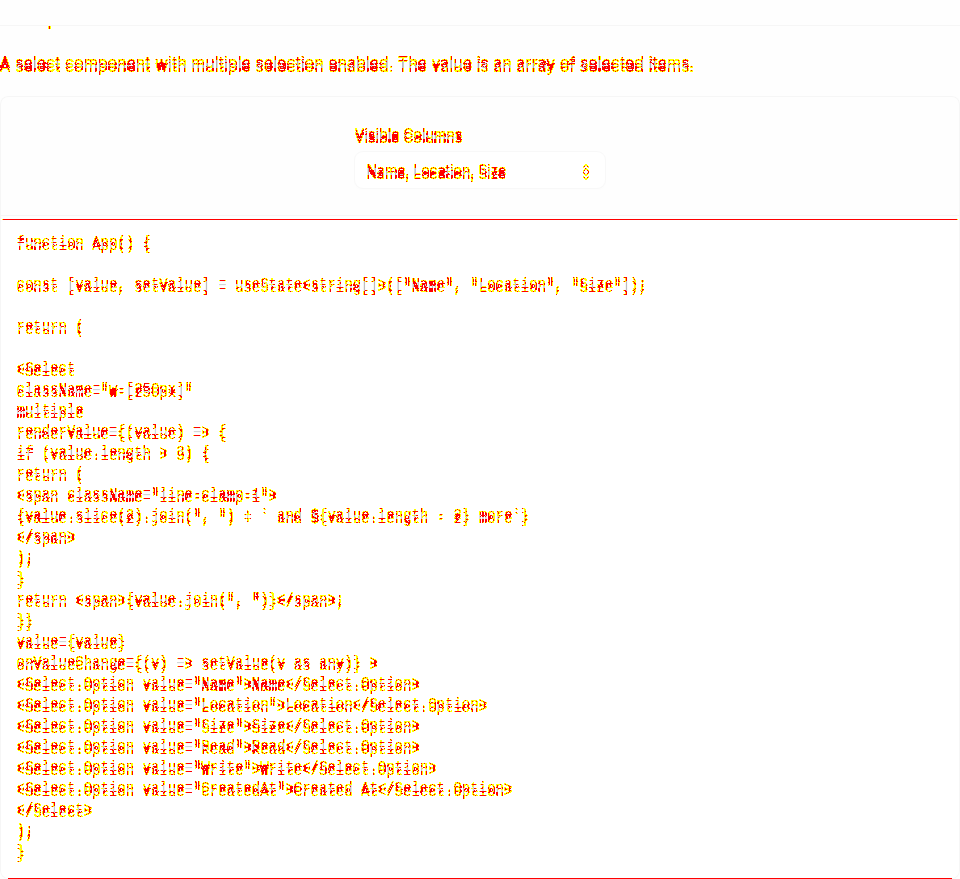Click the Visible Columns label
The height and width of the screenshot is (879, 960).
[x=408, y=136]
